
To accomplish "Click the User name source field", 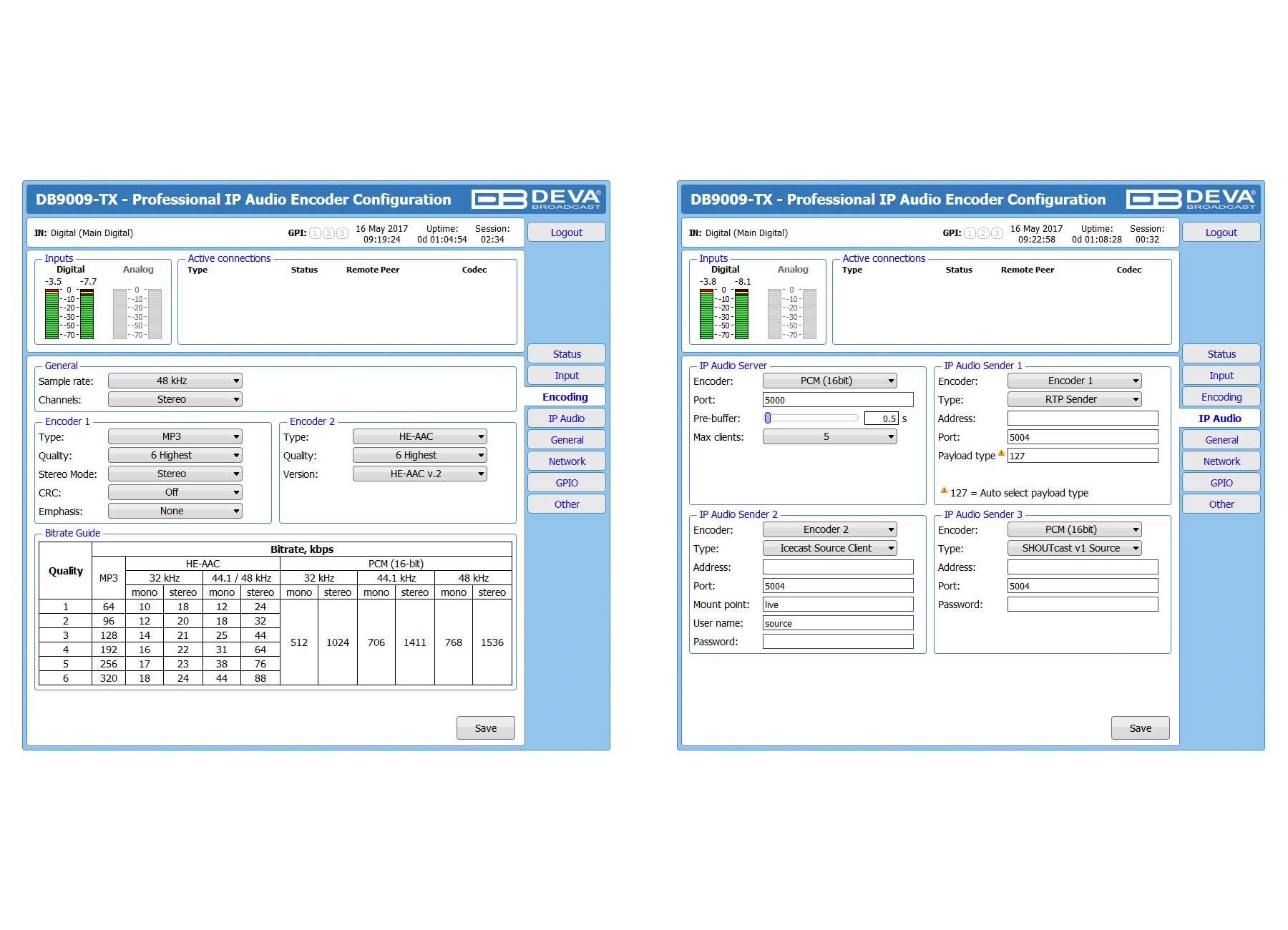I will point(838,623).
